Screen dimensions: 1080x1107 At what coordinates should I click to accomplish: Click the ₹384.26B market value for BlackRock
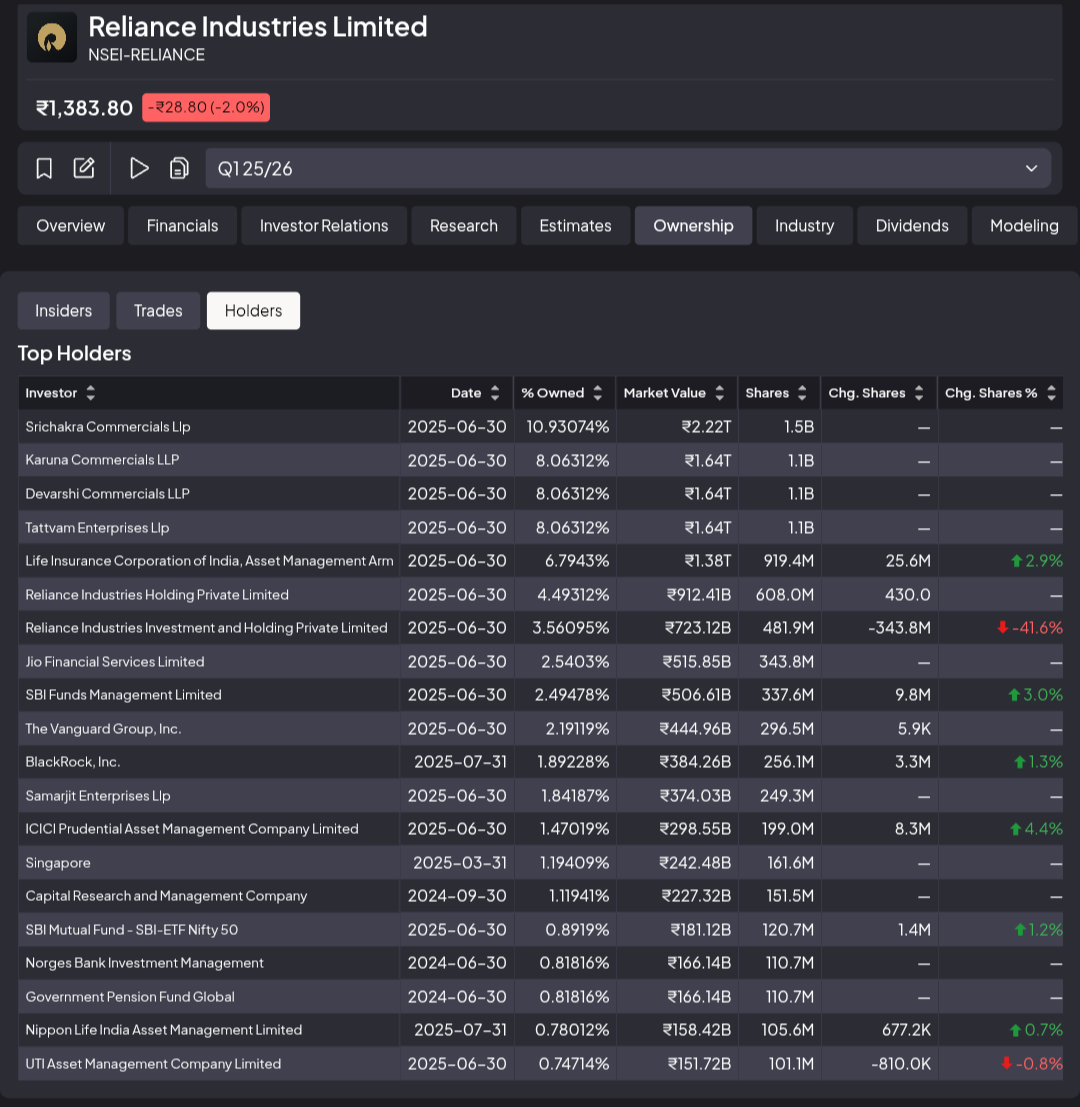point(695,762)
